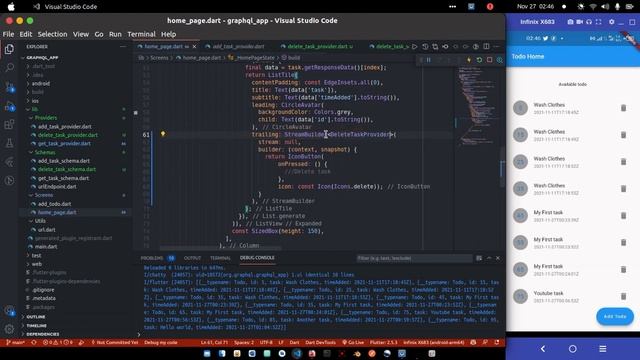Open main.dart in explorer
This screenshot has height=360, width=640.
point(46,247)
